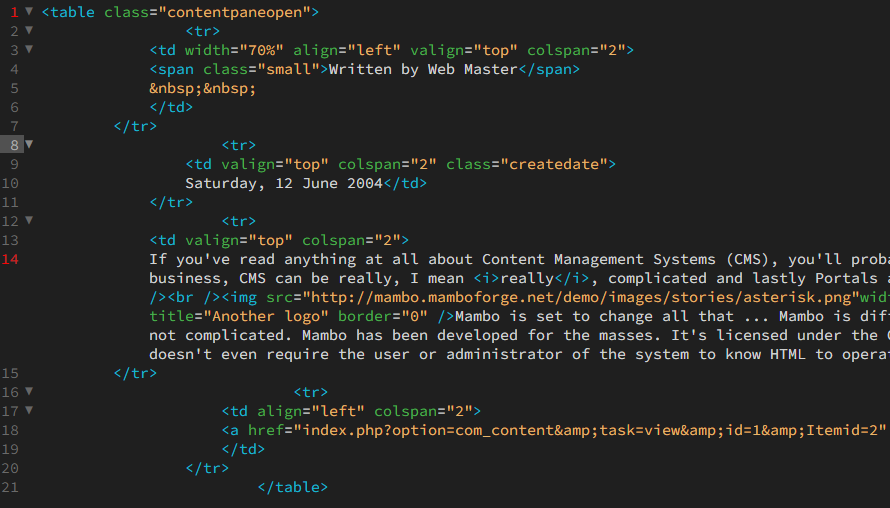The width and height of the screenshot is (890, 508).
Task: Click the <tr> tag on line 12
Action: (238, 221)
